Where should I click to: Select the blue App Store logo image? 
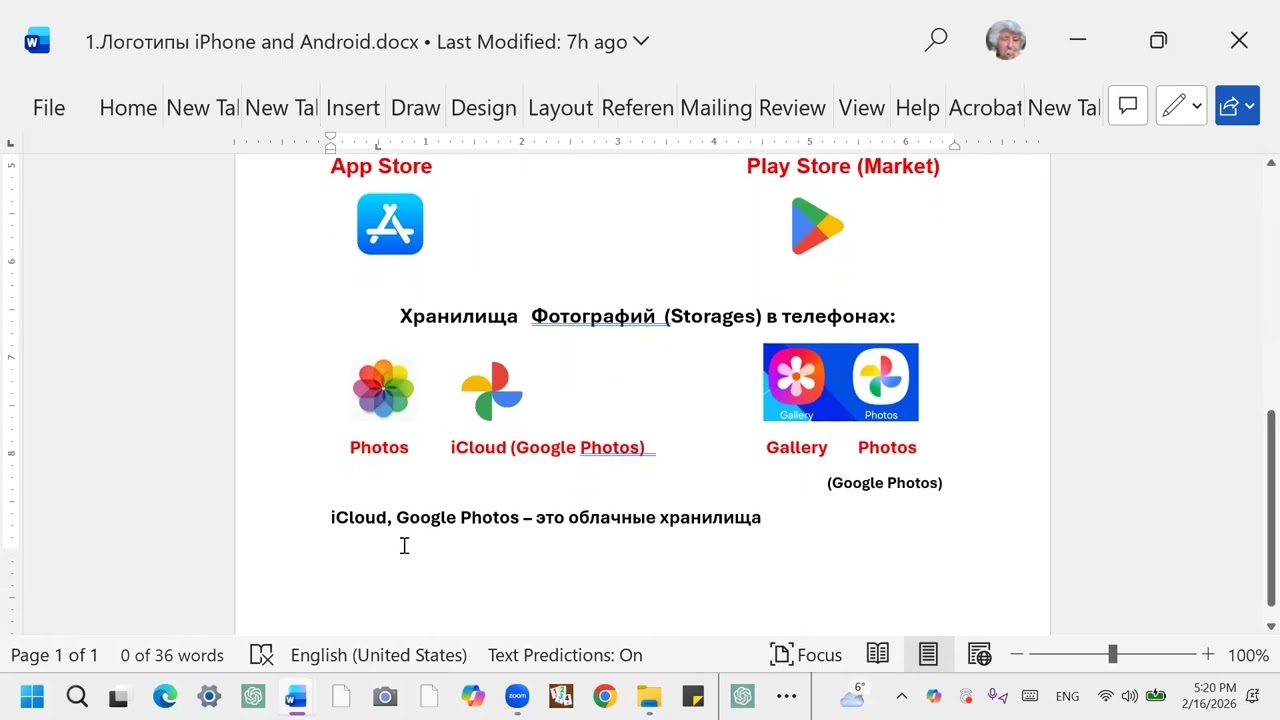390,224
